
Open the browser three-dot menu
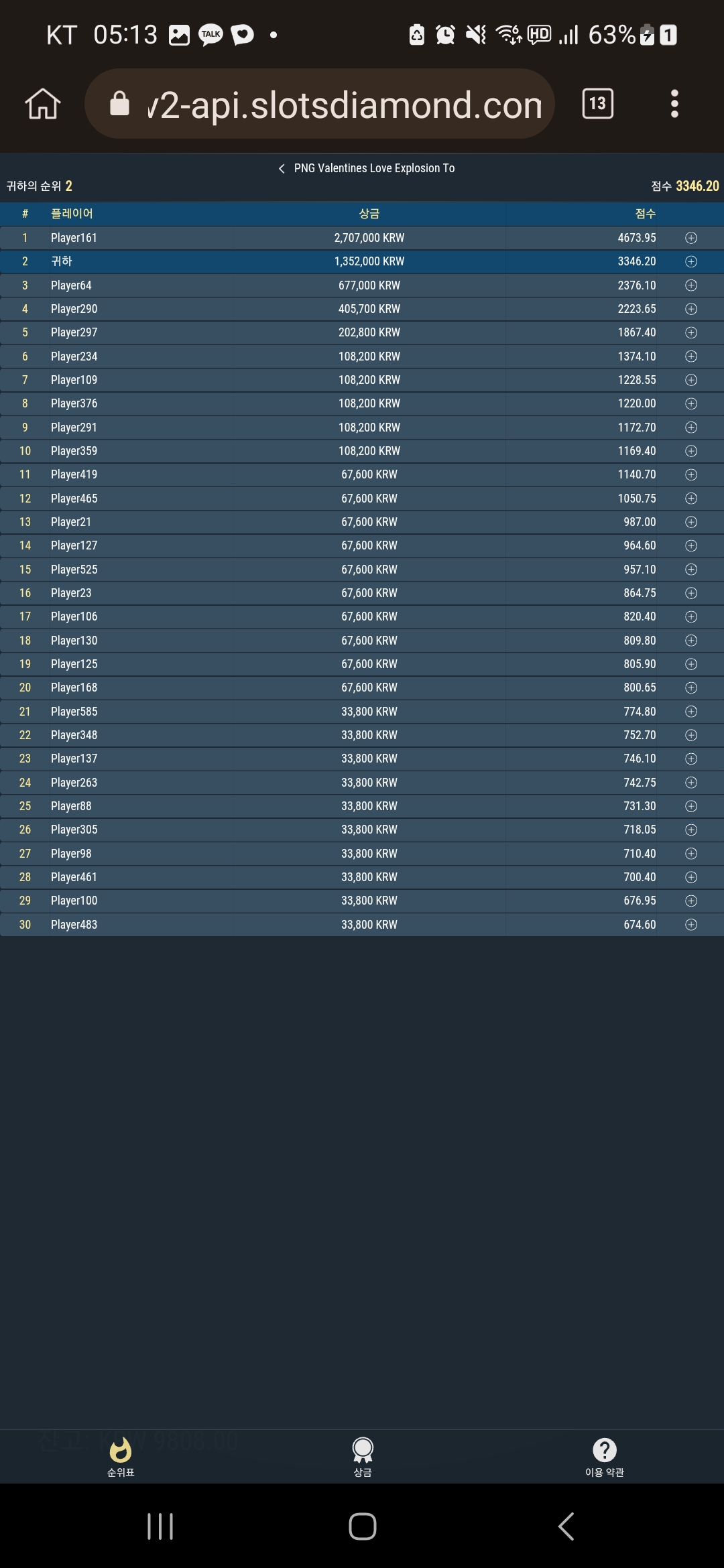[x=674, y=104]
